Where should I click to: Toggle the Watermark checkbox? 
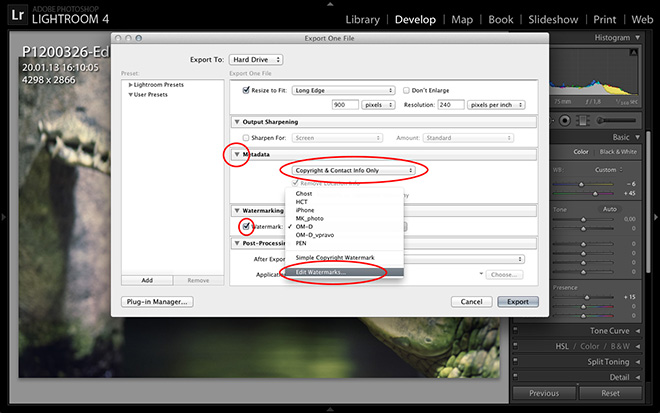coord(246,227)
